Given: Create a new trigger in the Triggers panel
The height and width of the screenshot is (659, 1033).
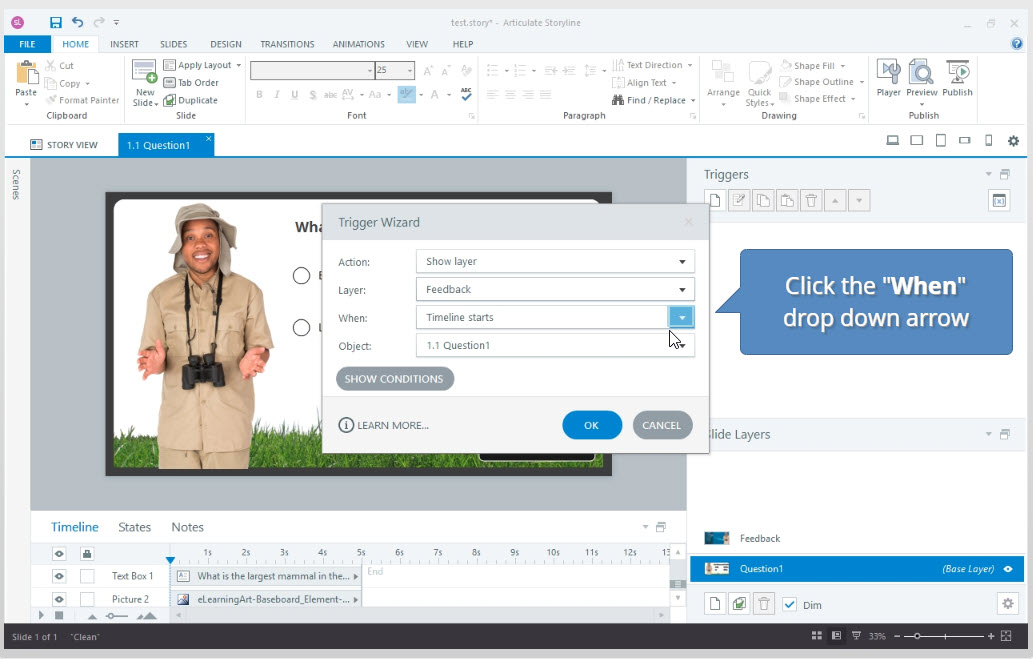Looking at the screenshot, I should [714, 200].
